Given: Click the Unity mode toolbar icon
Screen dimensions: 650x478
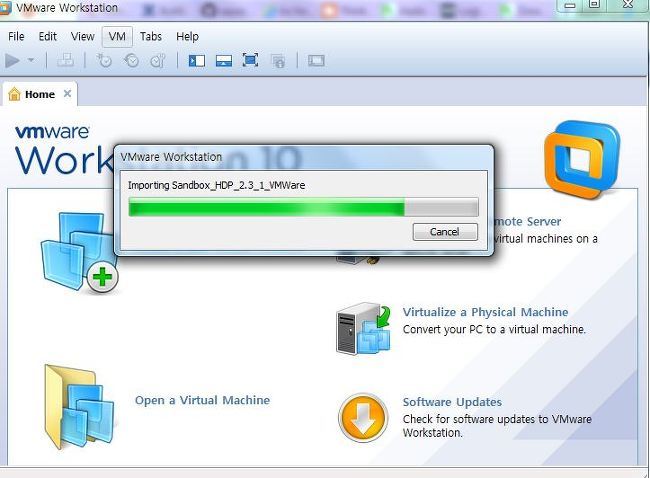Looking at the screenshot, I should 278,61.
